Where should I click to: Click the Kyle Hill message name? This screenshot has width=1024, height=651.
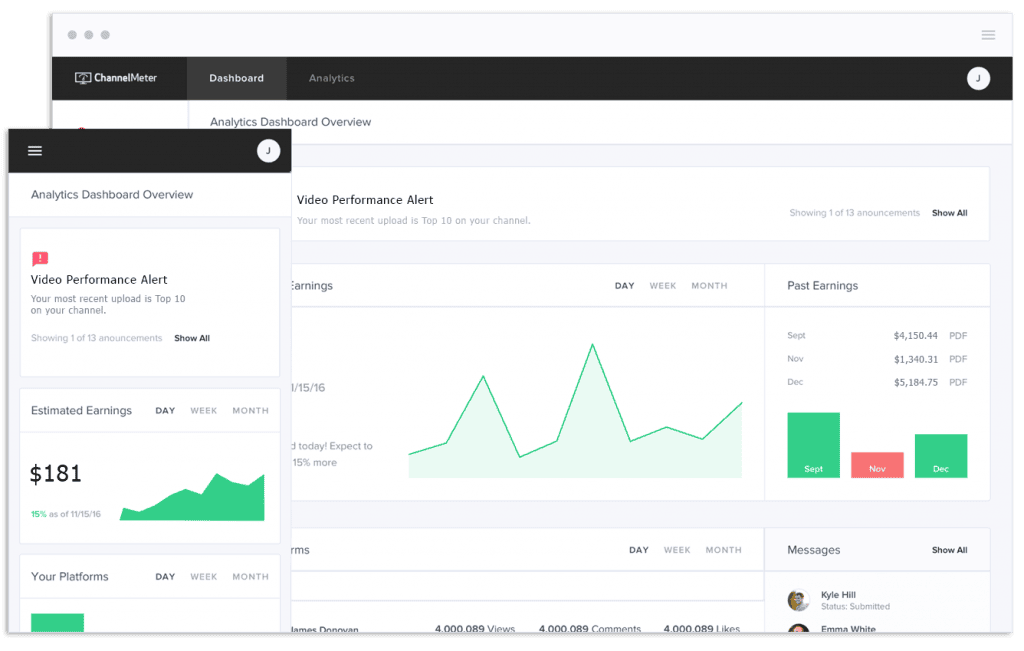pos(838,595)
